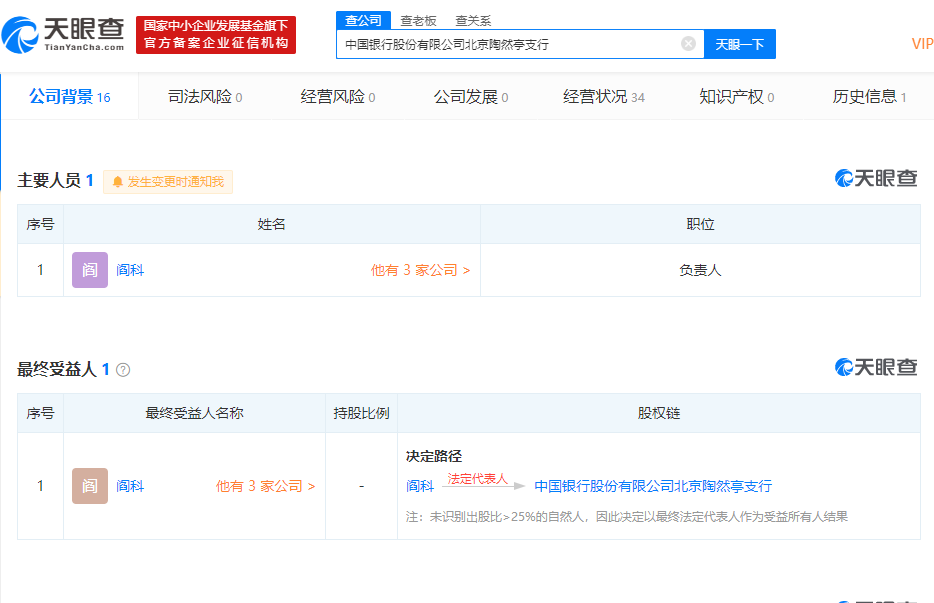This screenshot has width=934, height=603.
Task: Open the 司法风险 tab
Action: [x=205, y=97]
